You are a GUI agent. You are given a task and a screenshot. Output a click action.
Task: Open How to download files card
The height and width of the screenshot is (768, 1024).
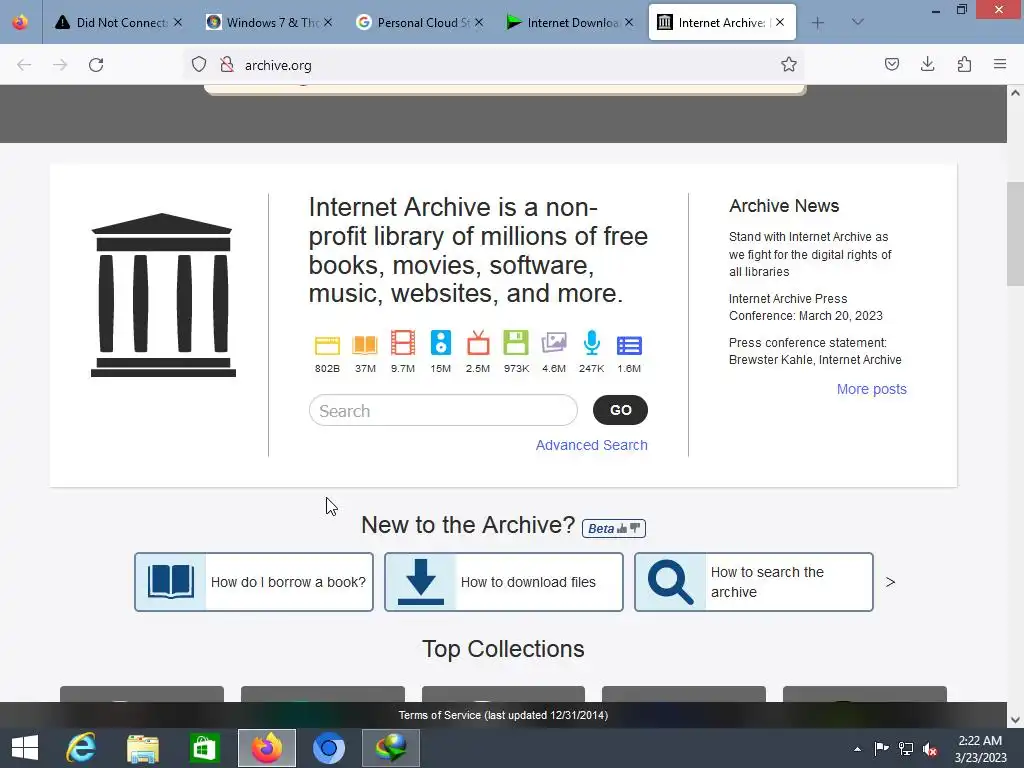click(x=504, y=582)
